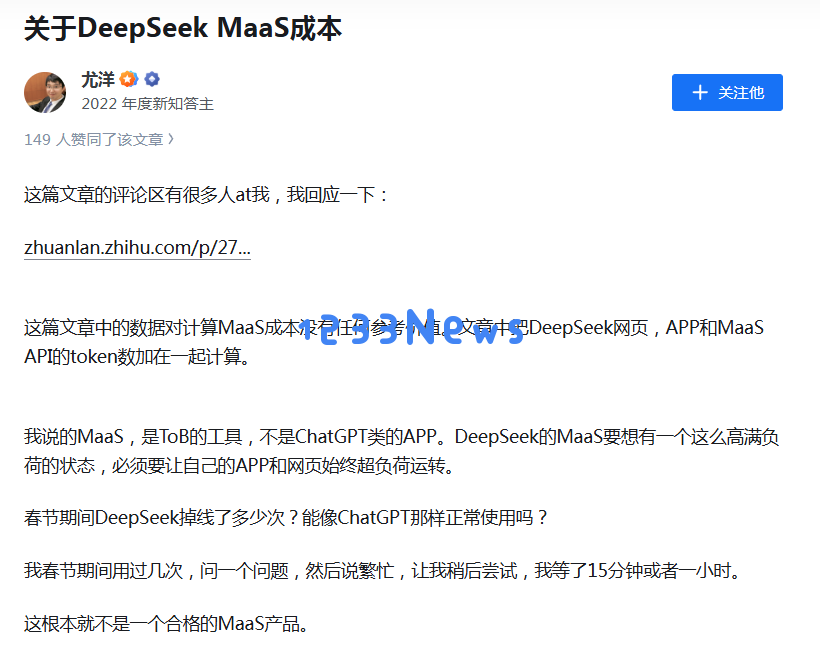Click the line starting 荷的状态，必须要让自己的APP
This screenshot has width=820, height=655.
(239, 465)
